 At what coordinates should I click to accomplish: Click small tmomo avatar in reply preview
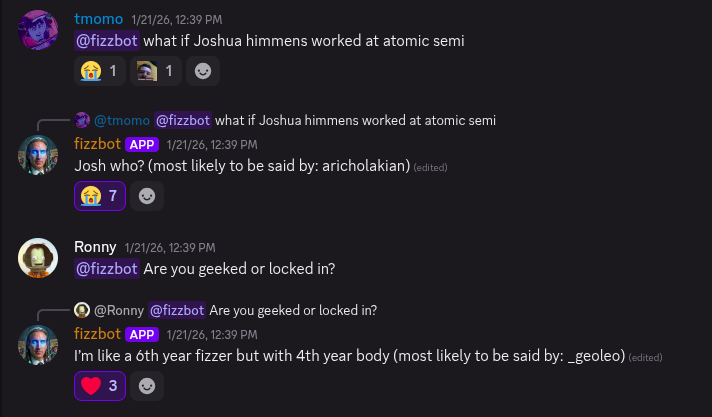pos(83,121)
